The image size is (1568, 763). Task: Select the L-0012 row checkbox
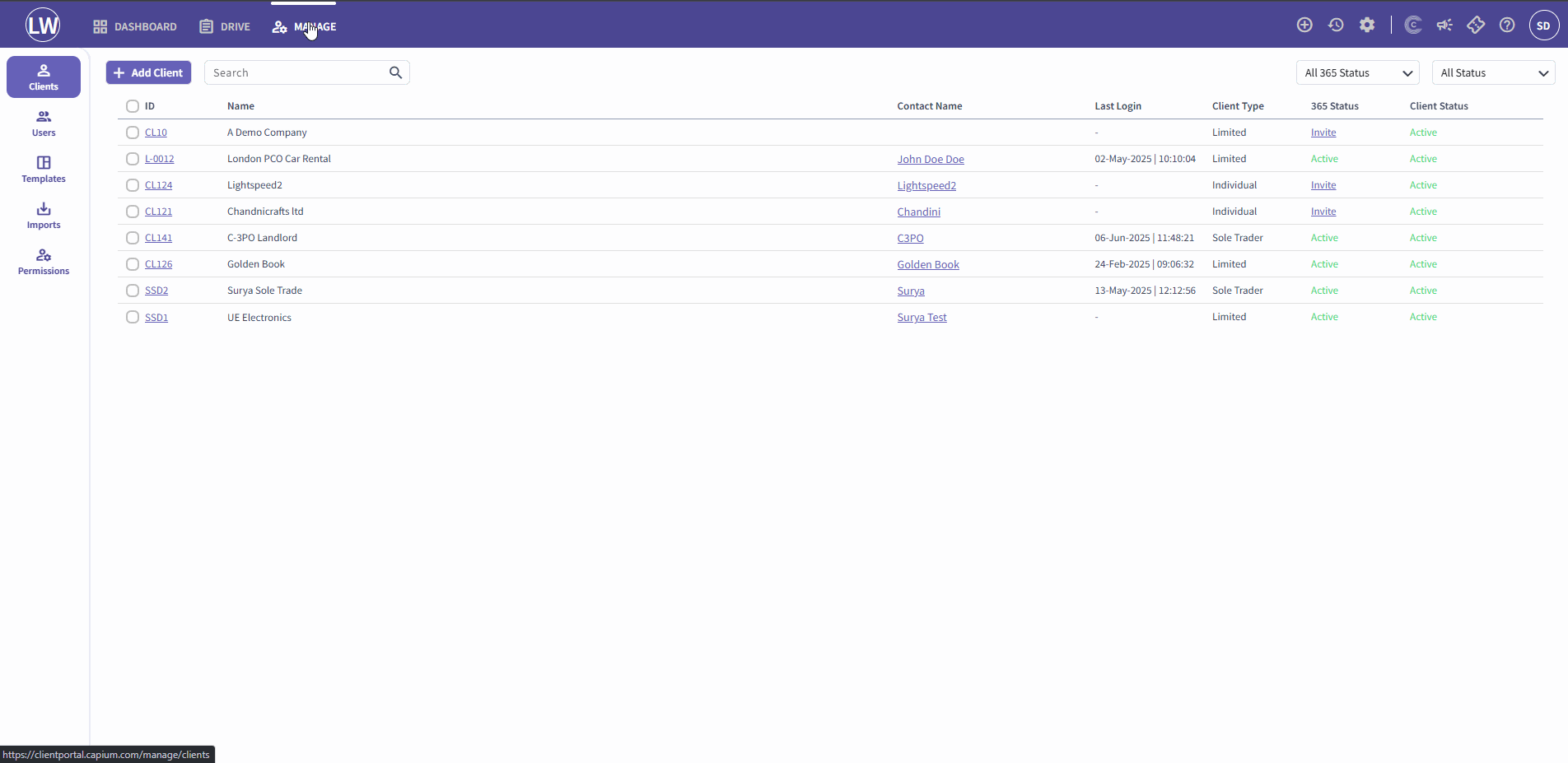[x=133, y=159]
